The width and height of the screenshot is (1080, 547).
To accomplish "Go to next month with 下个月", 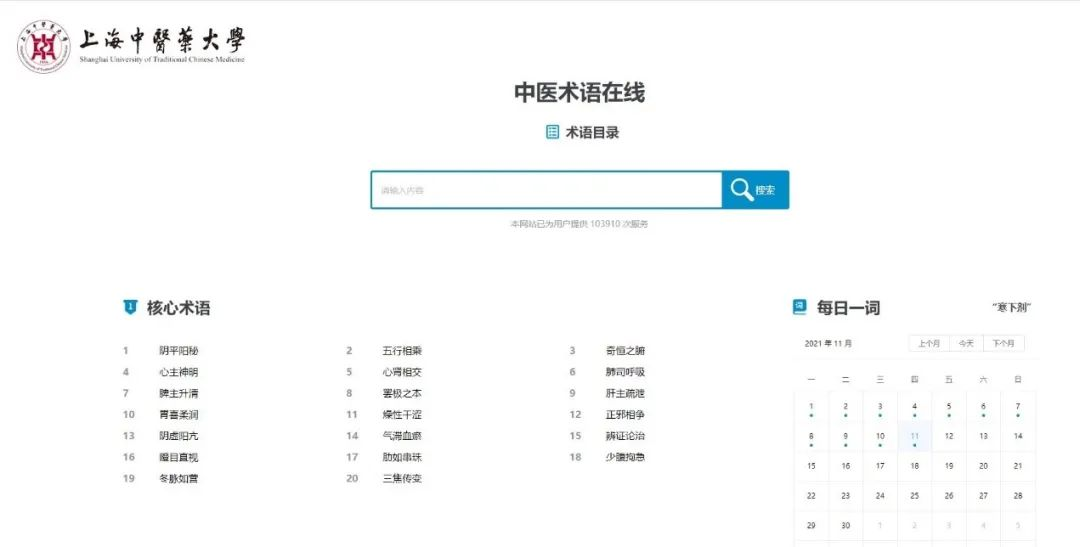I will [1004, 343].
